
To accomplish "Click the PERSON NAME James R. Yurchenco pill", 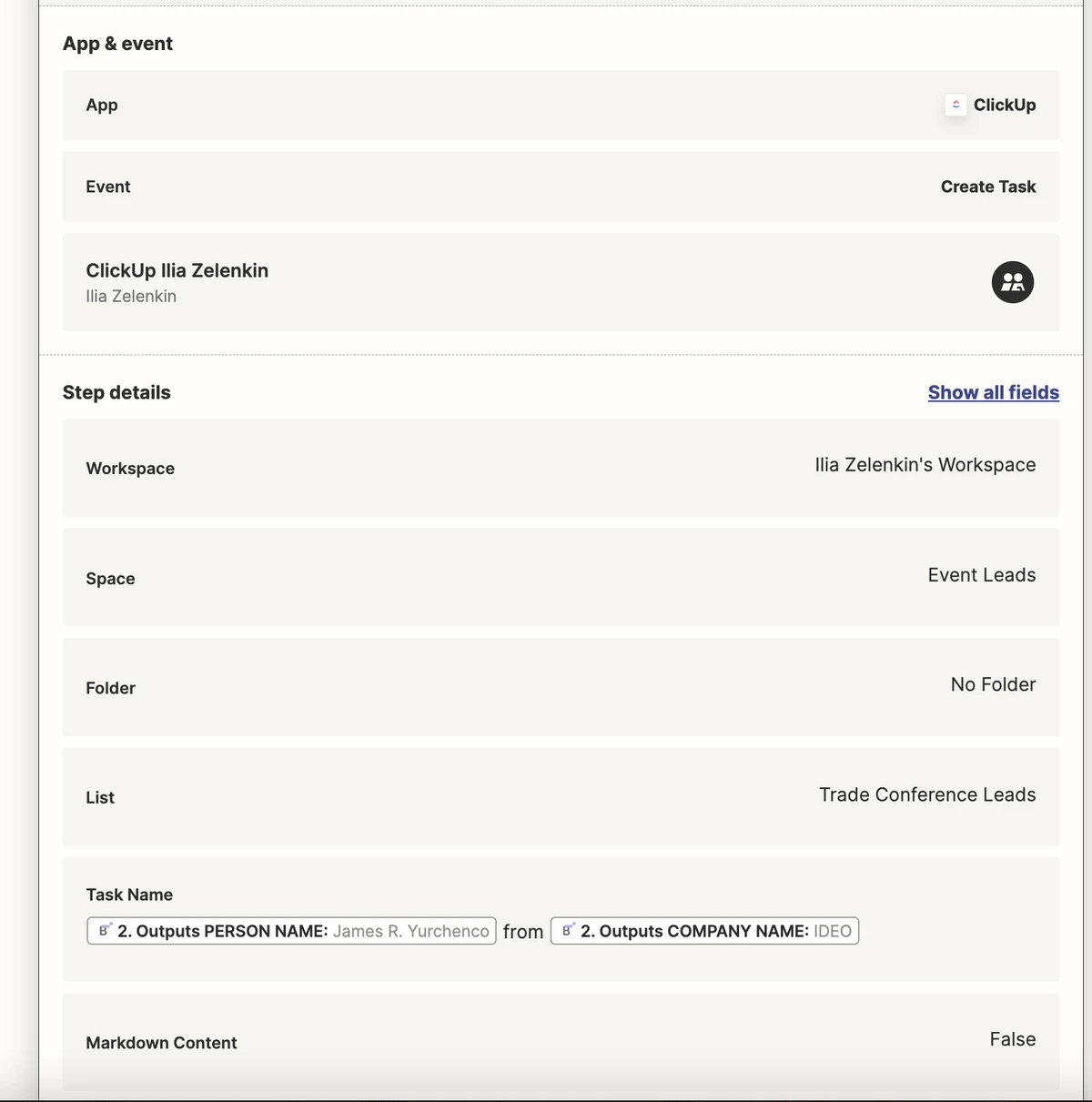I will click(x=291, y=931).
